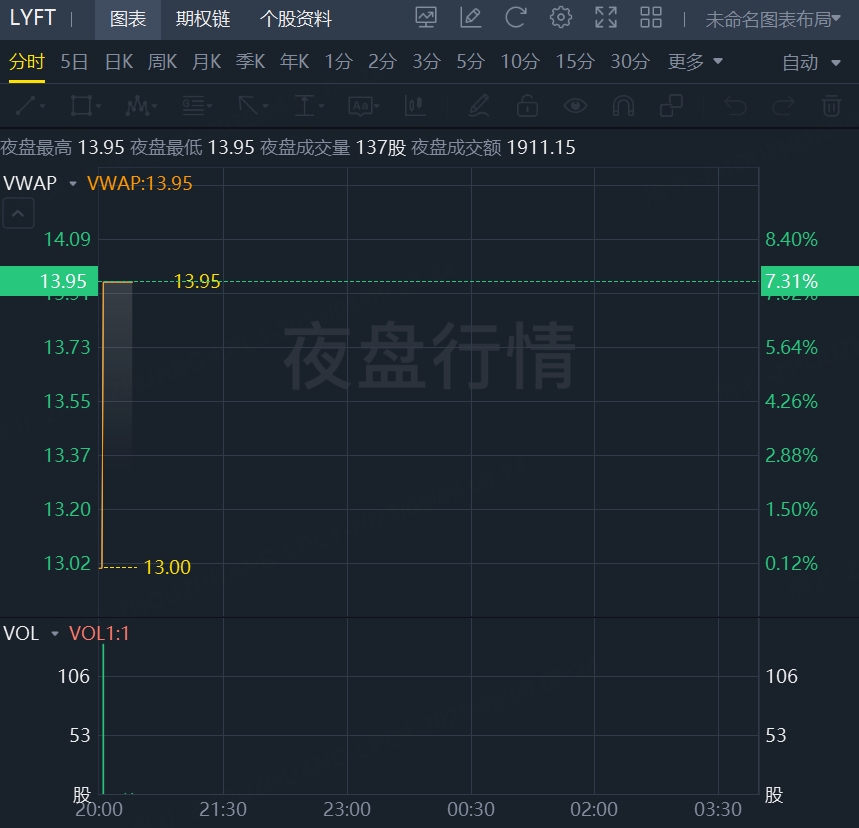Select the 分时 timeframe
This screenshot has width=859, height=828.
[x=27, y=61]
